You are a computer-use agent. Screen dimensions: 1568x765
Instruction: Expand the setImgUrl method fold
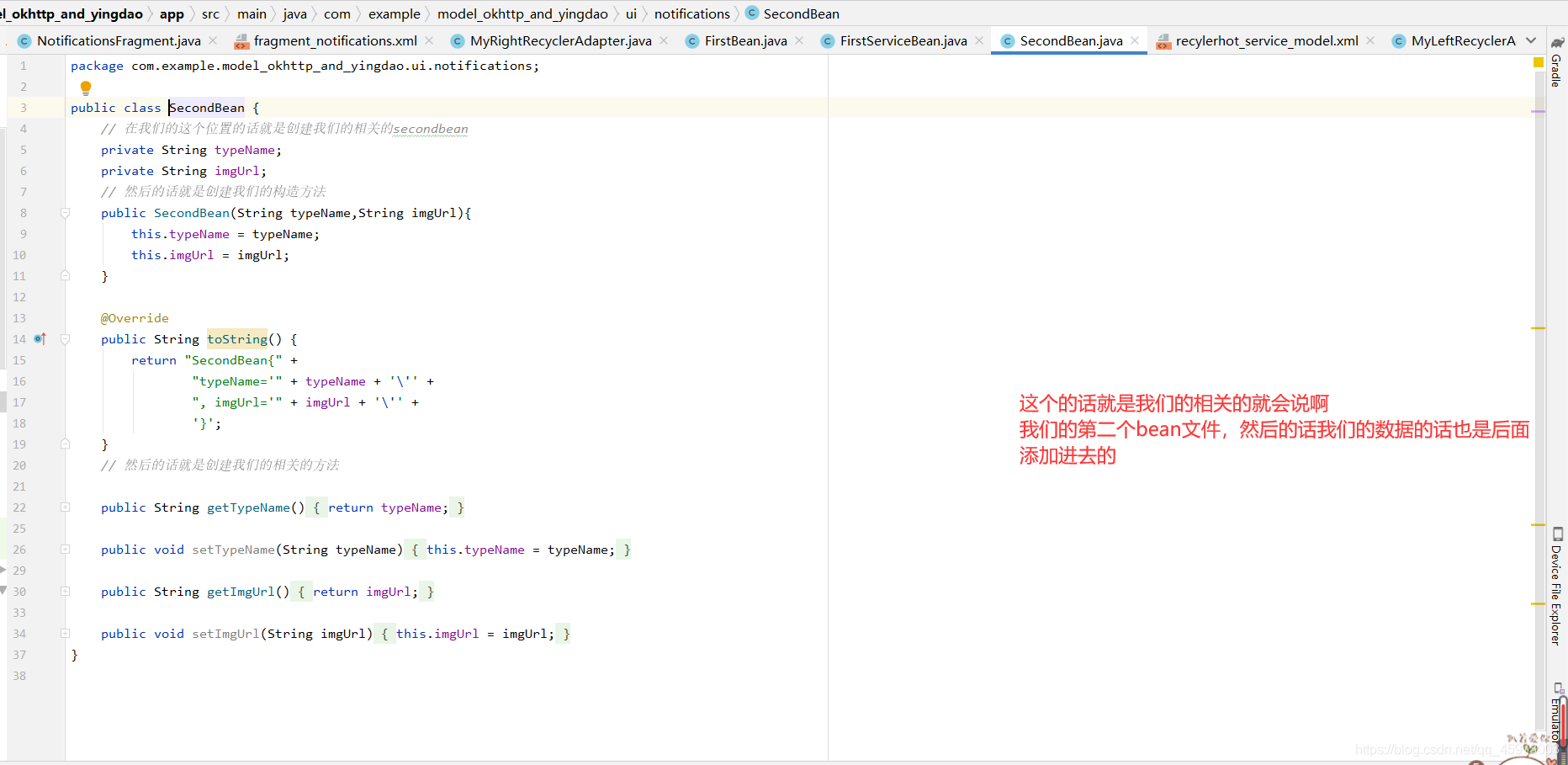65,634
